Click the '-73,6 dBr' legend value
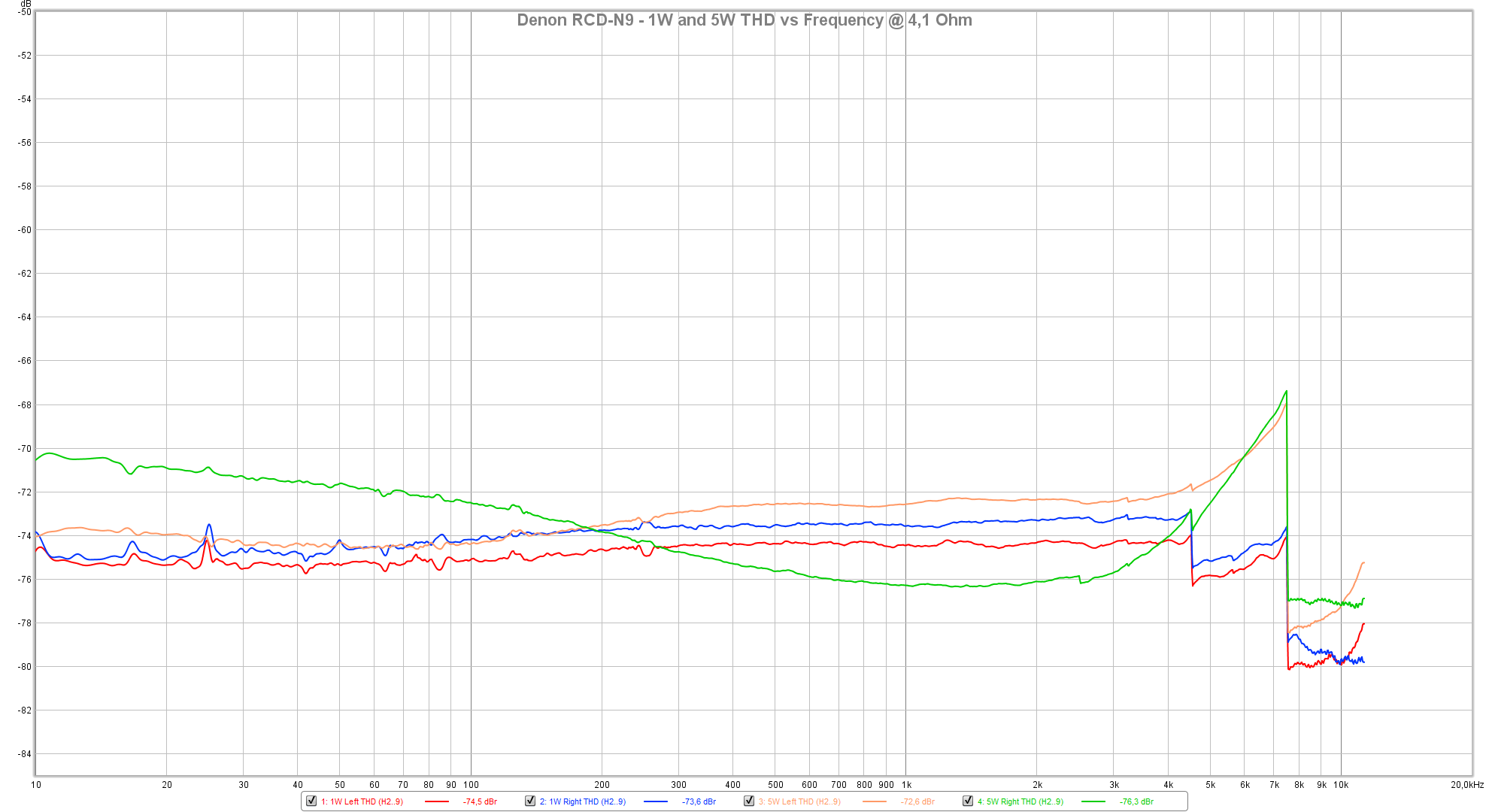Image resolution: width=1489 pixels, height=812 pixels. (699, 801)
